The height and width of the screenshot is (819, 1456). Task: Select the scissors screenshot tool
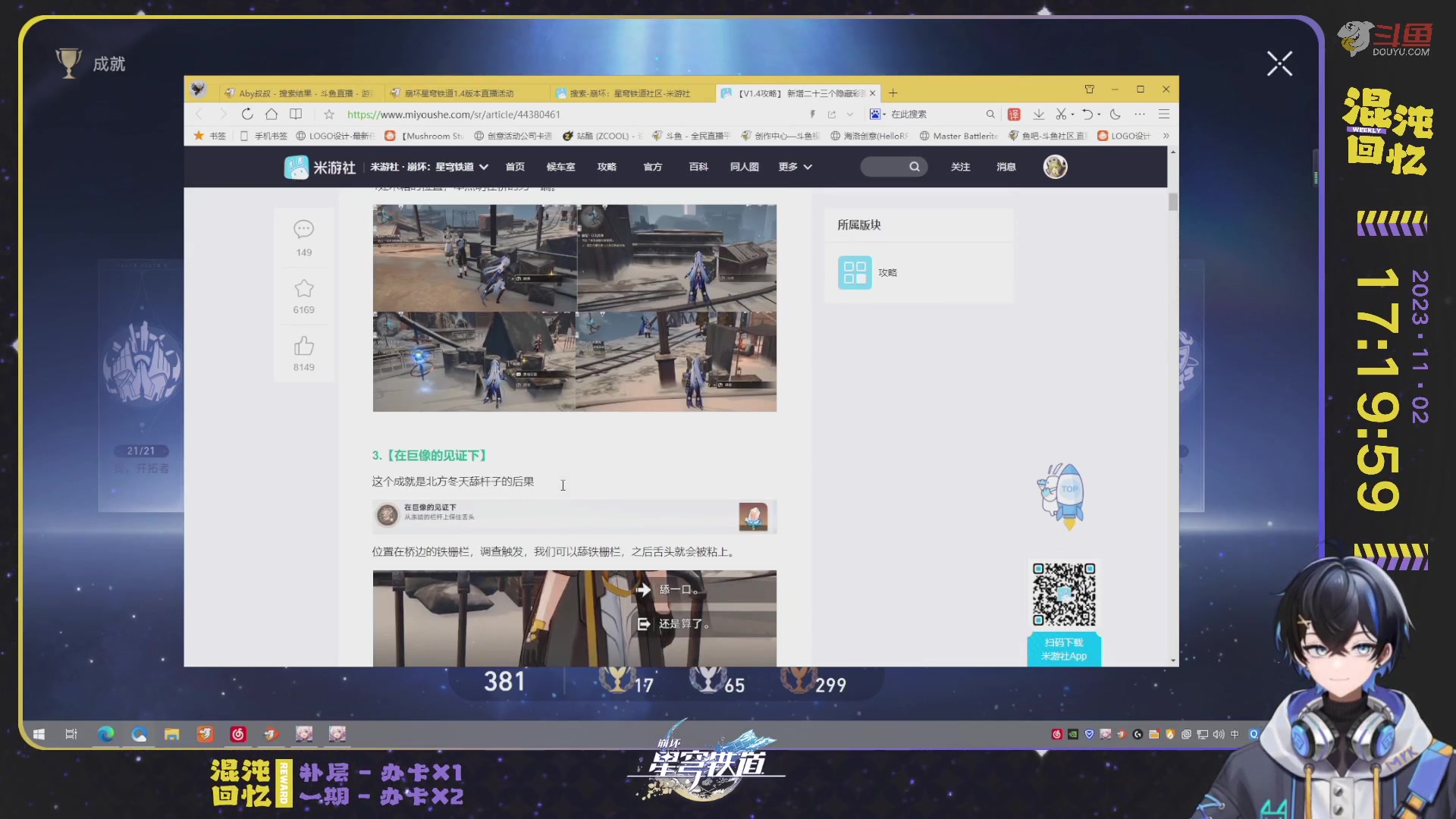click(1061, 115)
